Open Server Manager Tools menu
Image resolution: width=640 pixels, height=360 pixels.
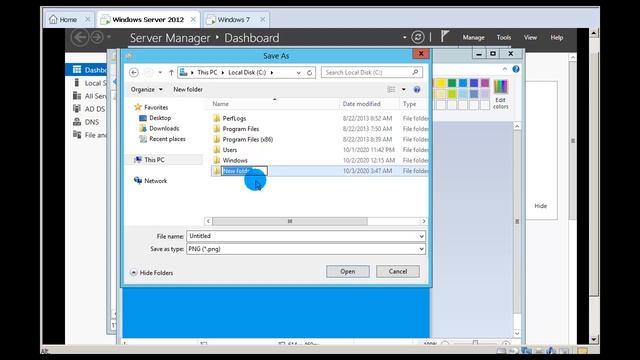pyautogui.click(x=504, y=38)
